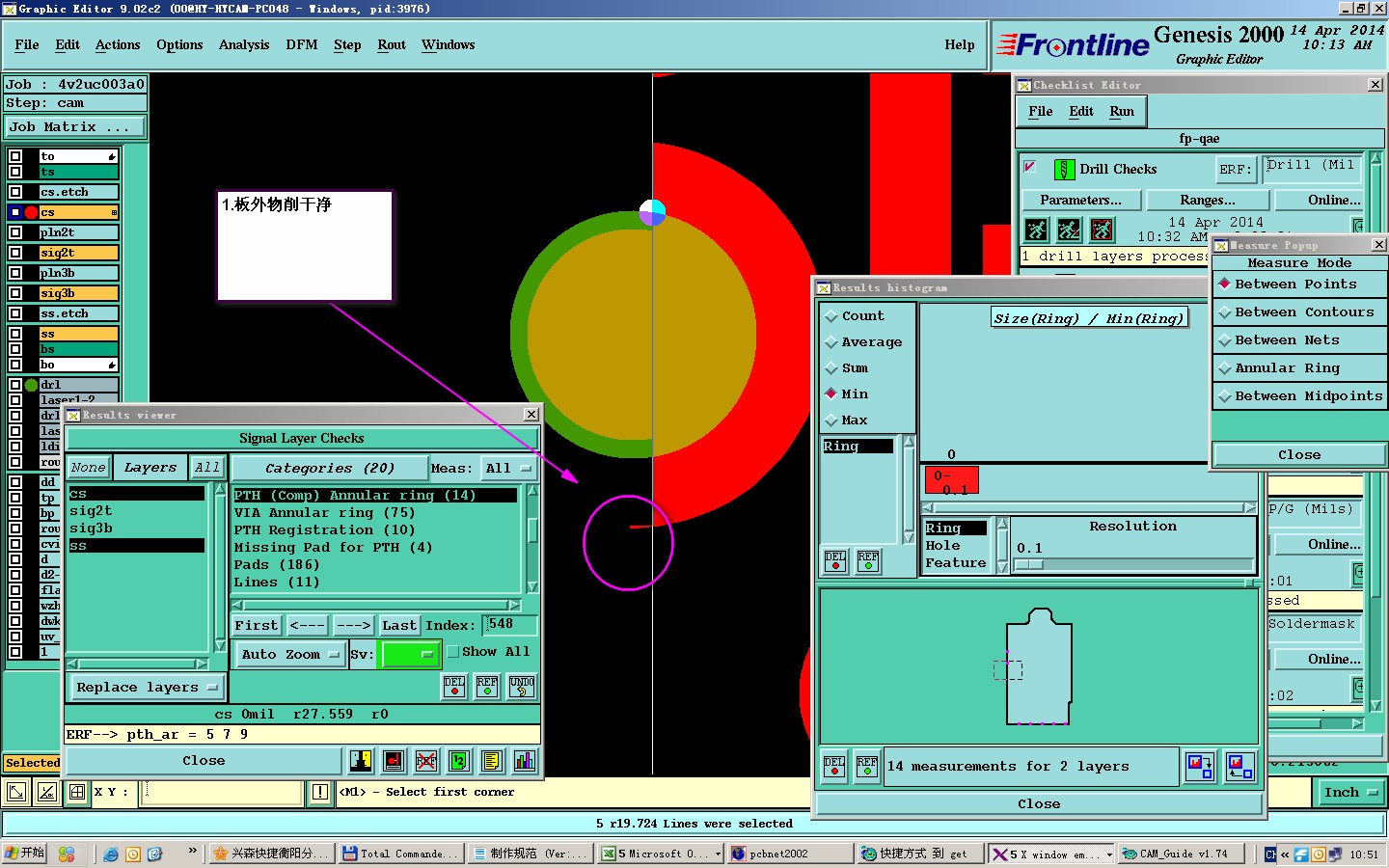1389x868 pixels.
Task: Click REF icon beside the 14 measurements text
Action: [x=867, y=768]
